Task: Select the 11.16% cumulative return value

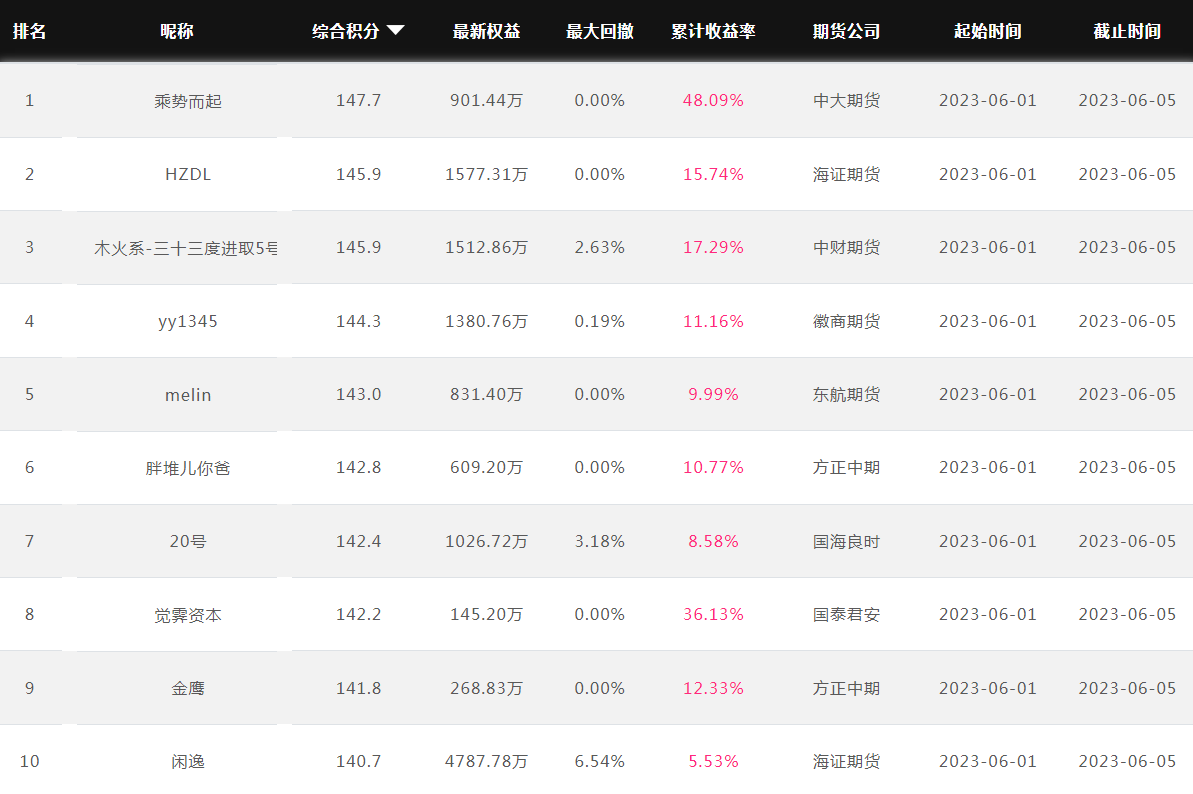Action: point(713,321)
